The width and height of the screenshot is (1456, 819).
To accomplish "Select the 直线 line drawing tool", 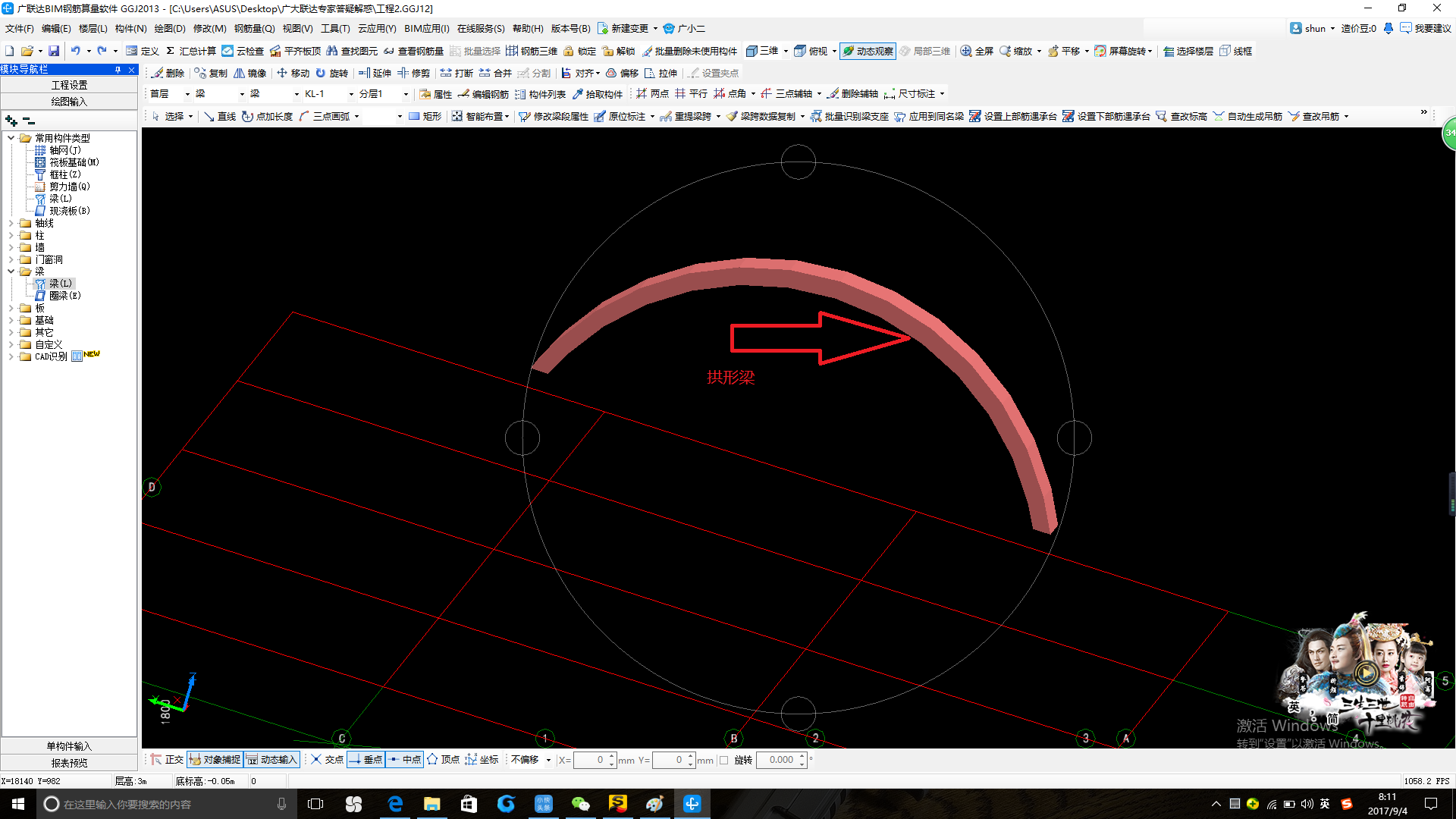I will pos(220,116).
